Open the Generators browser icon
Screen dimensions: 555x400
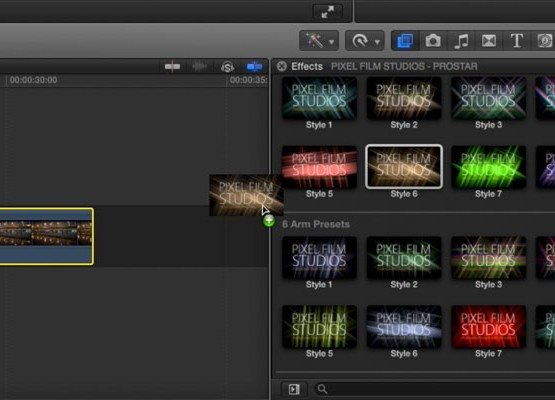tap(544, 41)
